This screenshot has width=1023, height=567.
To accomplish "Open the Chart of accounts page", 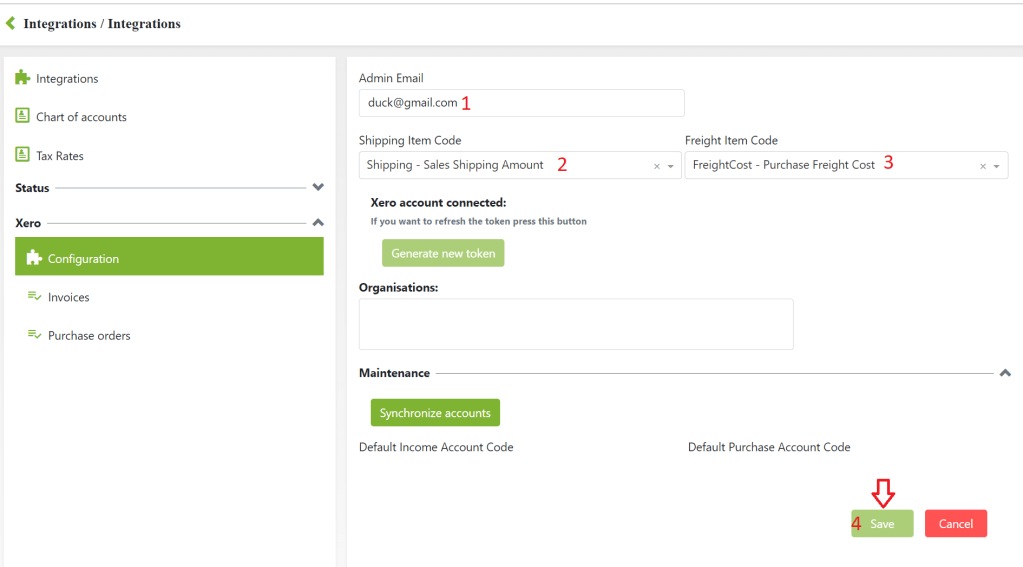I will click(81, 117).
